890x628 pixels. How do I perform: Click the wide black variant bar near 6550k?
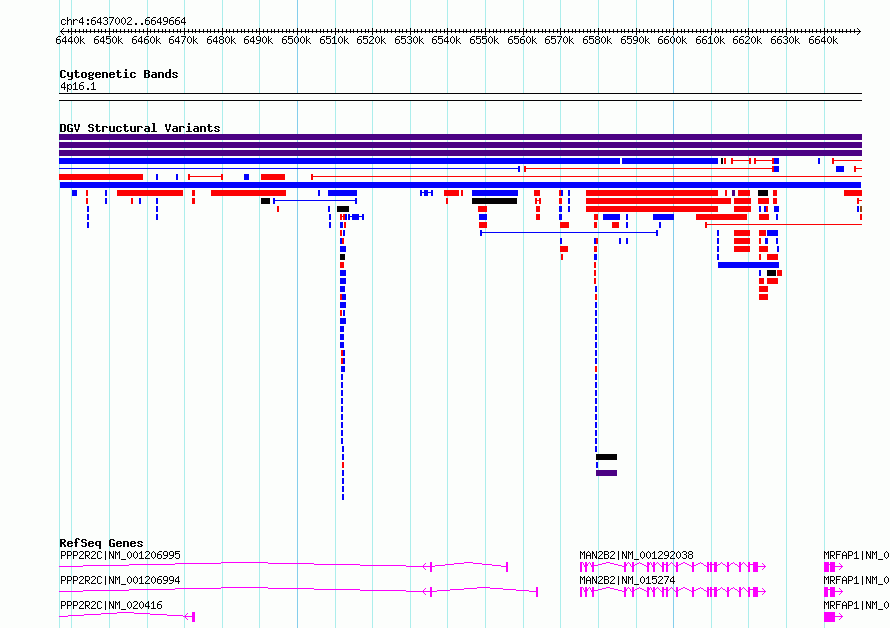coord(494,201)
